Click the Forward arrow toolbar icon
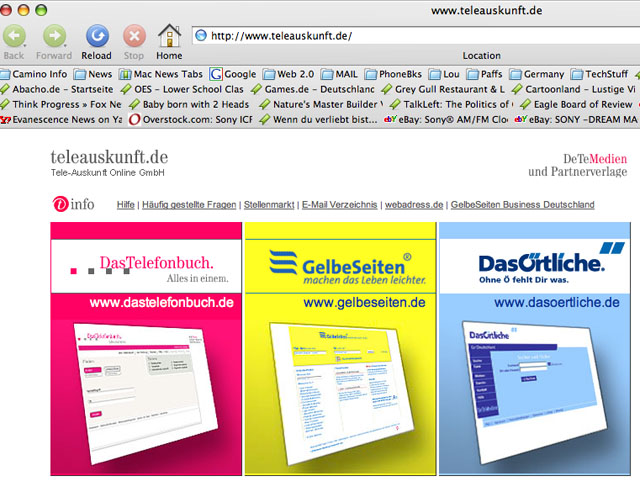640x492 pixels. [x=54, y=36]
